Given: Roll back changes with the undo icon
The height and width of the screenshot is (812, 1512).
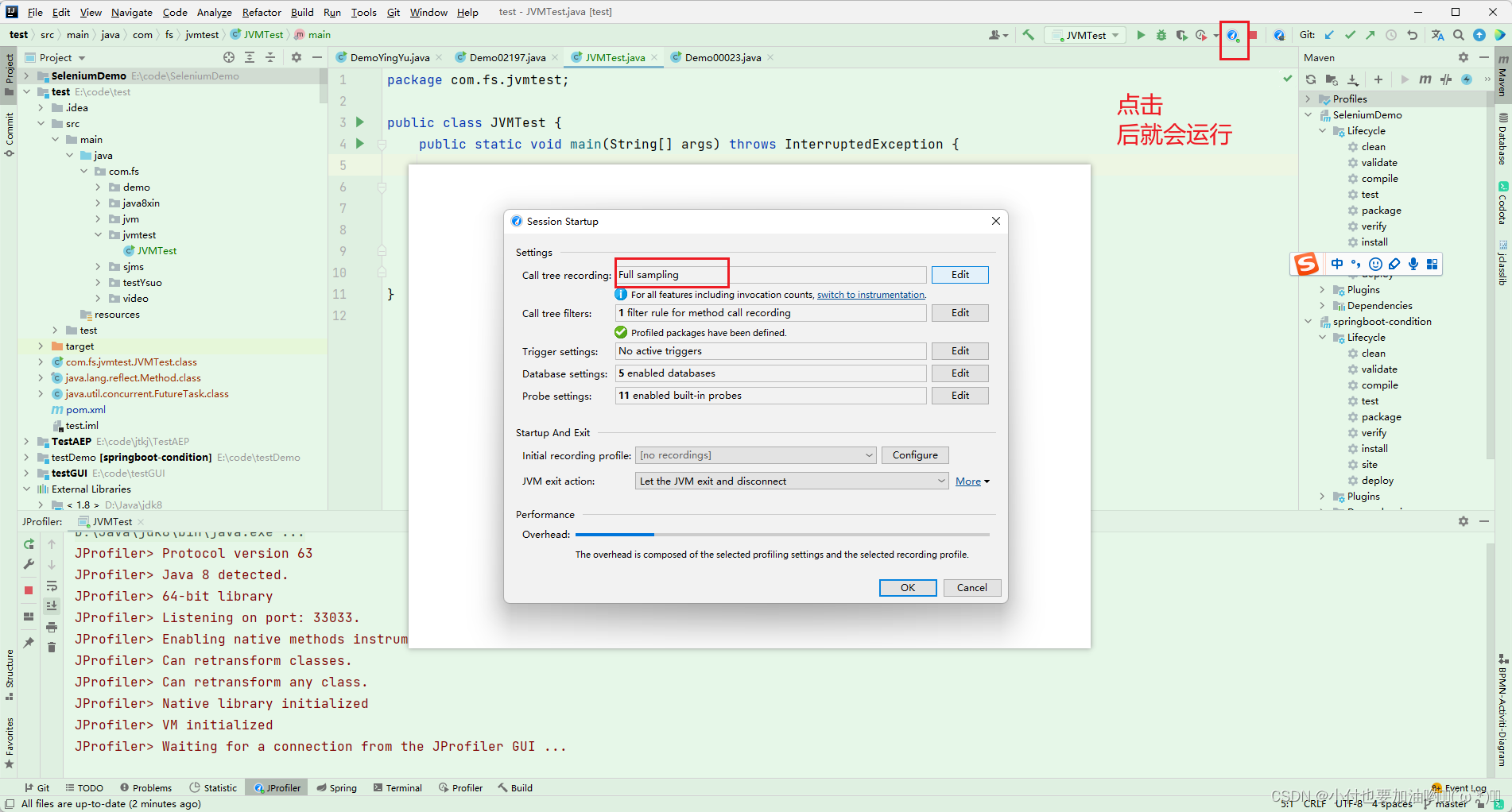Looking at the screenshot, I should click(1412, 35).
